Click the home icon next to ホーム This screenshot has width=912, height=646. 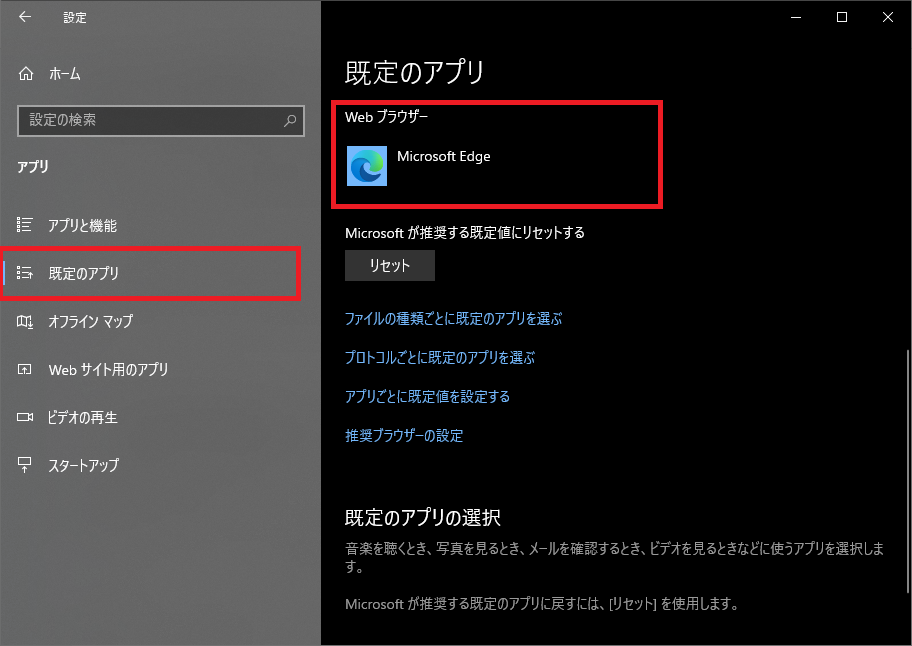(x=26, y=73)
